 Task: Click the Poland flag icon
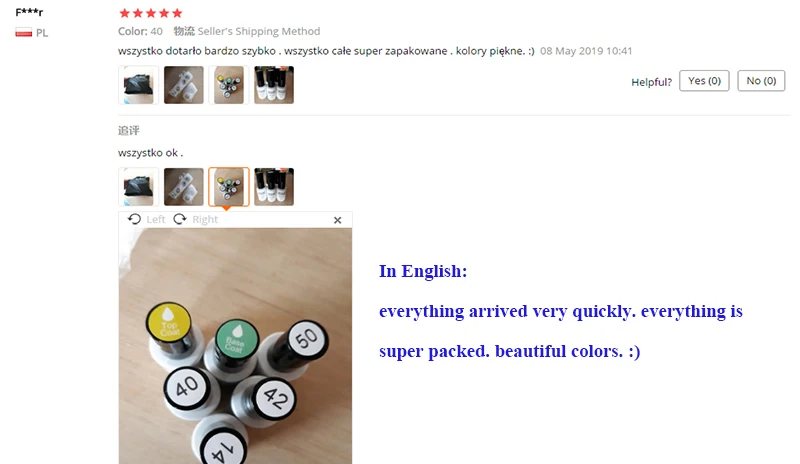click(23, 33)
